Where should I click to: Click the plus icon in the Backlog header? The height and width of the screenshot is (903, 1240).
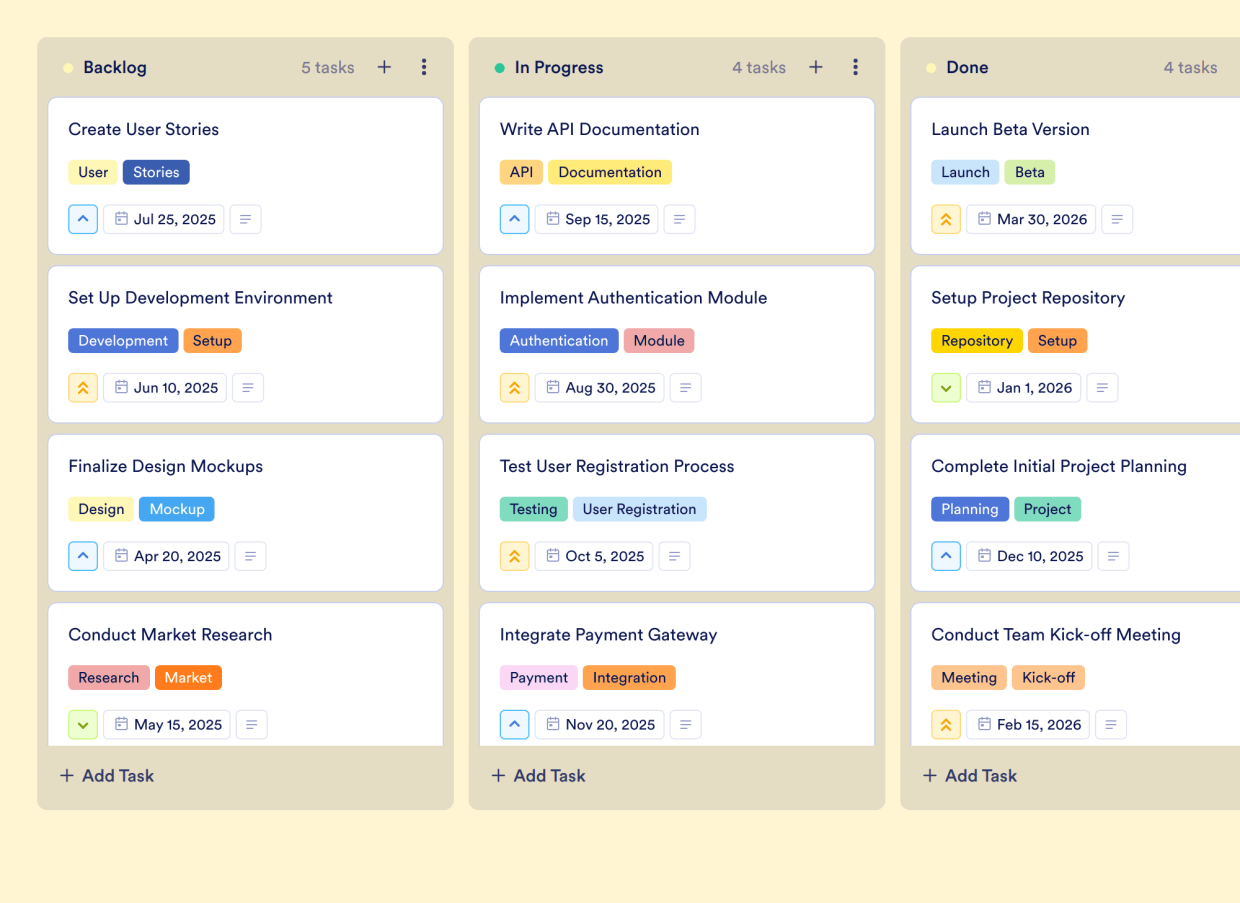(384, 67)
